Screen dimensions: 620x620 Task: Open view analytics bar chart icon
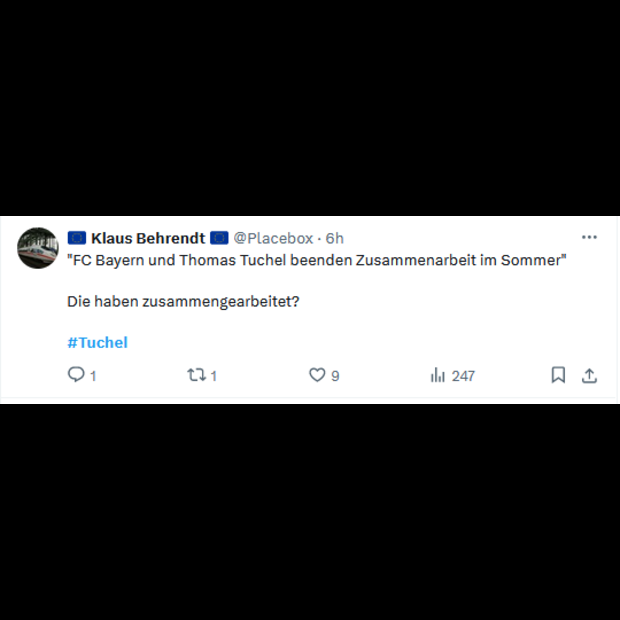click(x=438, y=375)
